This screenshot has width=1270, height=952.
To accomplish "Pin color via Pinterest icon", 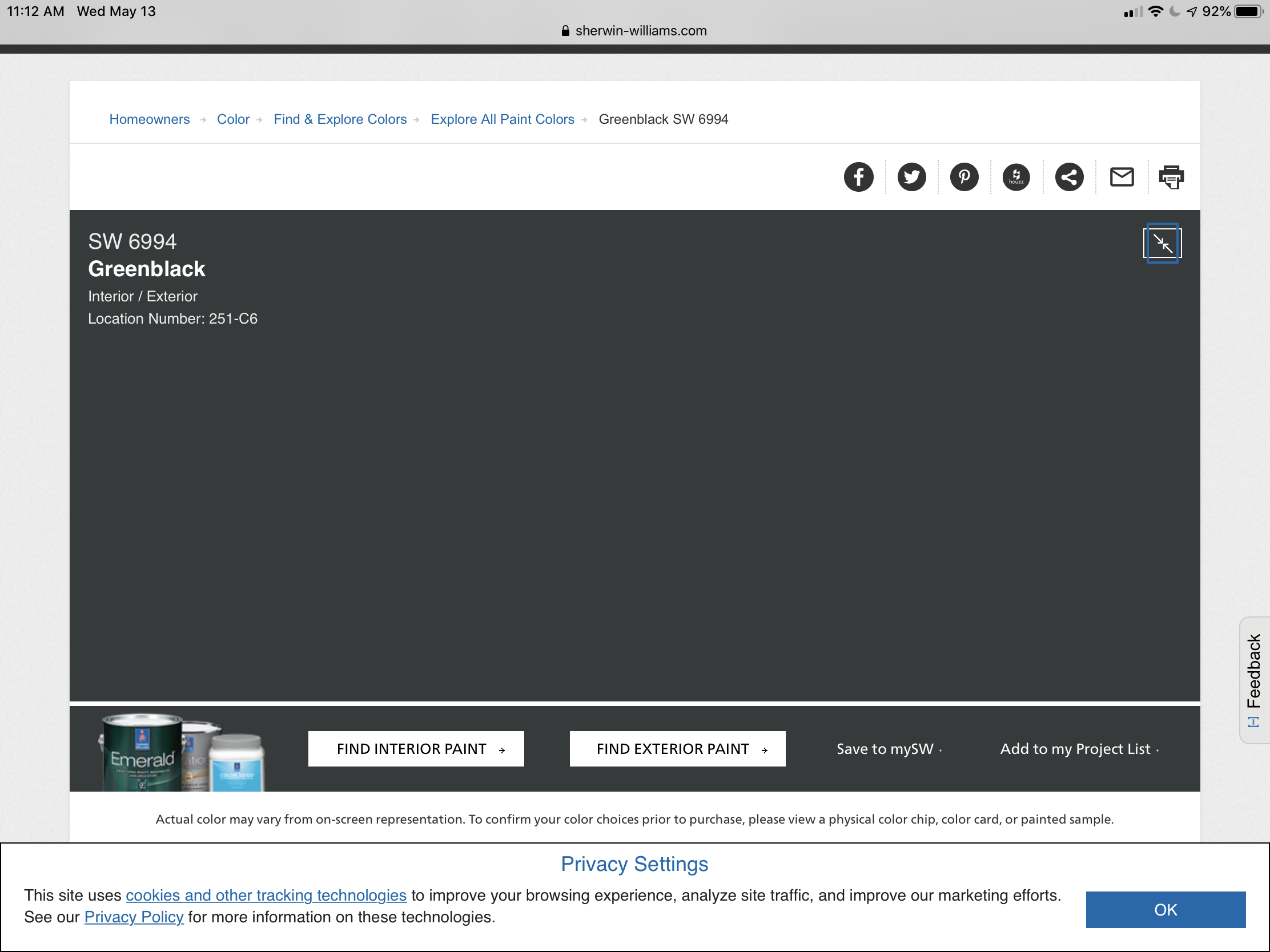I will pos(964,177).
